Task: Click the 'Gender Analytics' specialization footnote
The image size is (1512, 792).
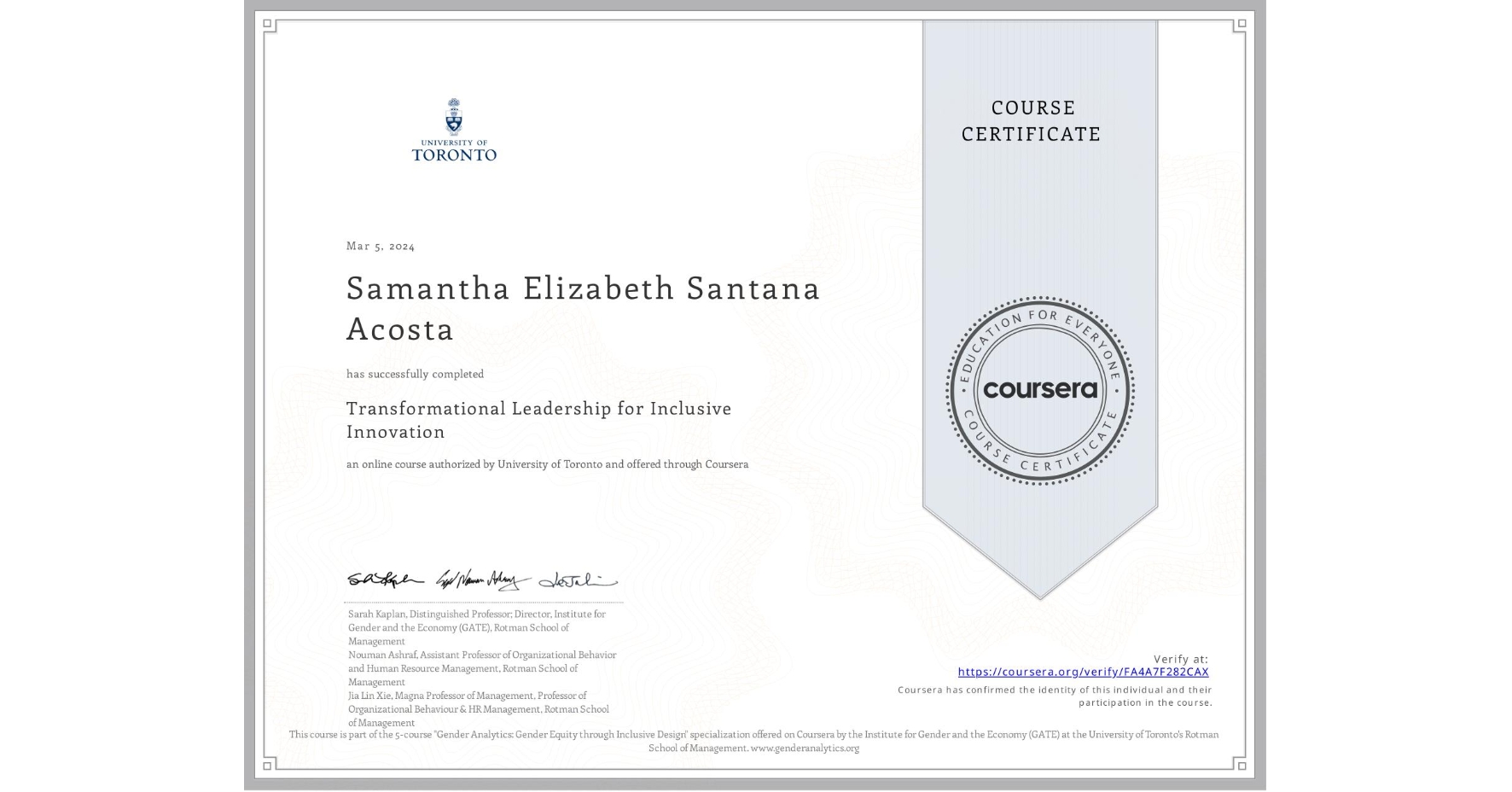Action: [753, 741]
